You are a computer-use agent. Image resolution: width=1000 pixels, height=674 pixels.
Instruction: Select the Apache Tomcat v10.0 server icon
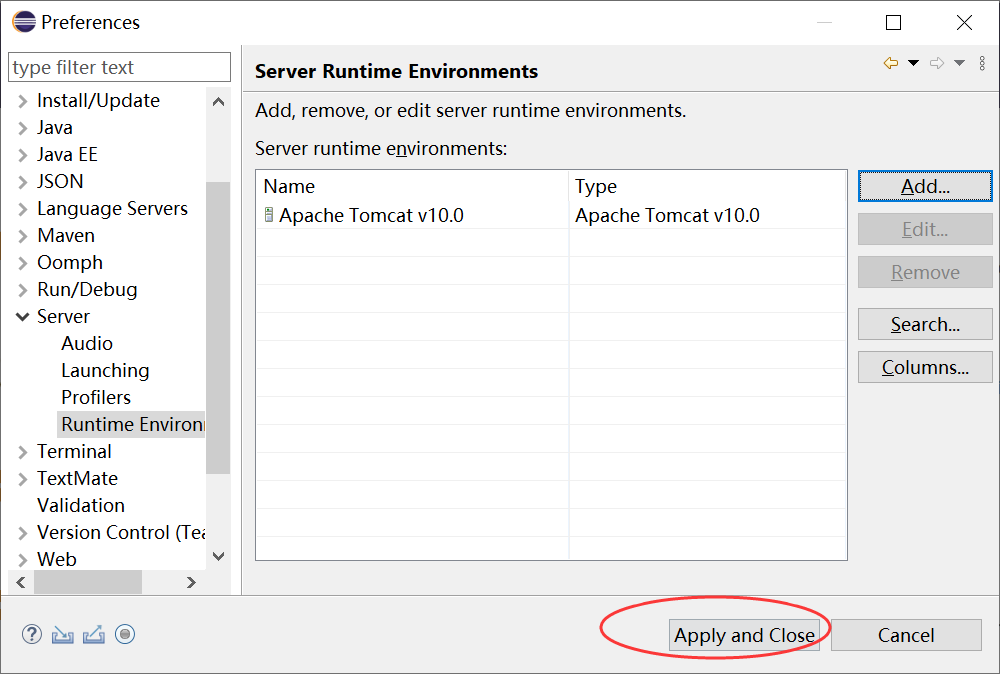point(268,215)
